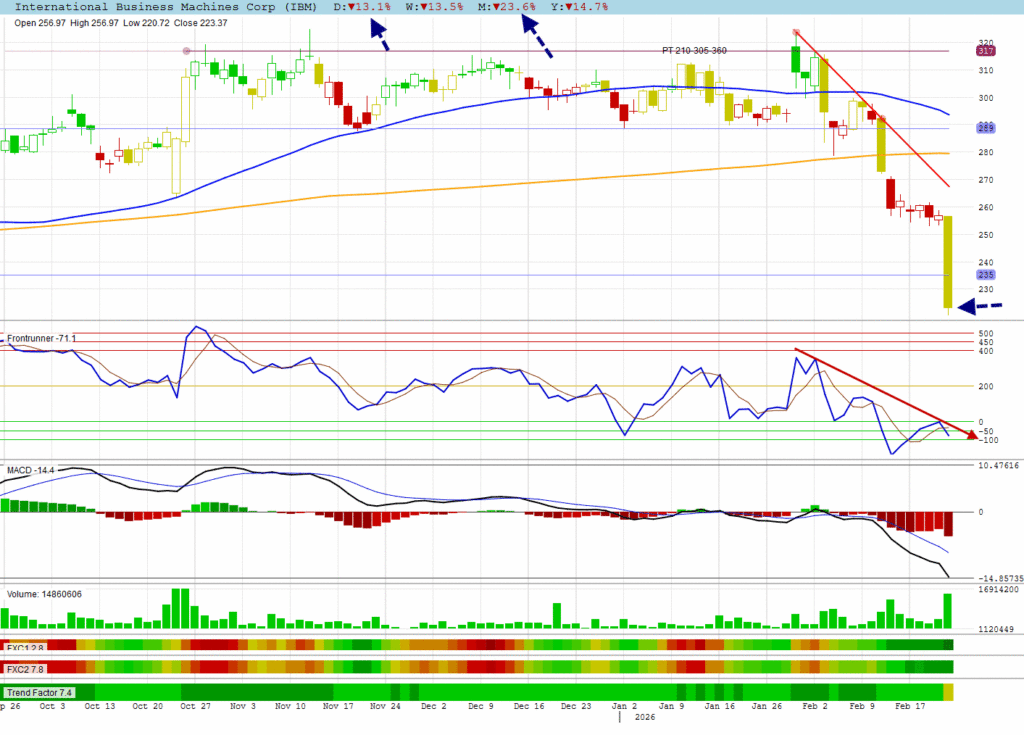Image resolution: width=1024 pixels, height=735 pixels.
Task: Open the FXC1 2.8 indicator label
Action: (x=24, y=646)
